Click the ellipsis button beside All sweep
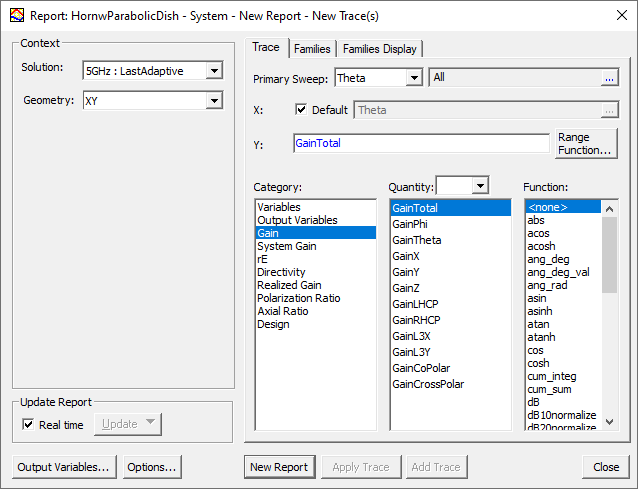This screenshot has width=638, height=489. coord(608,78)
